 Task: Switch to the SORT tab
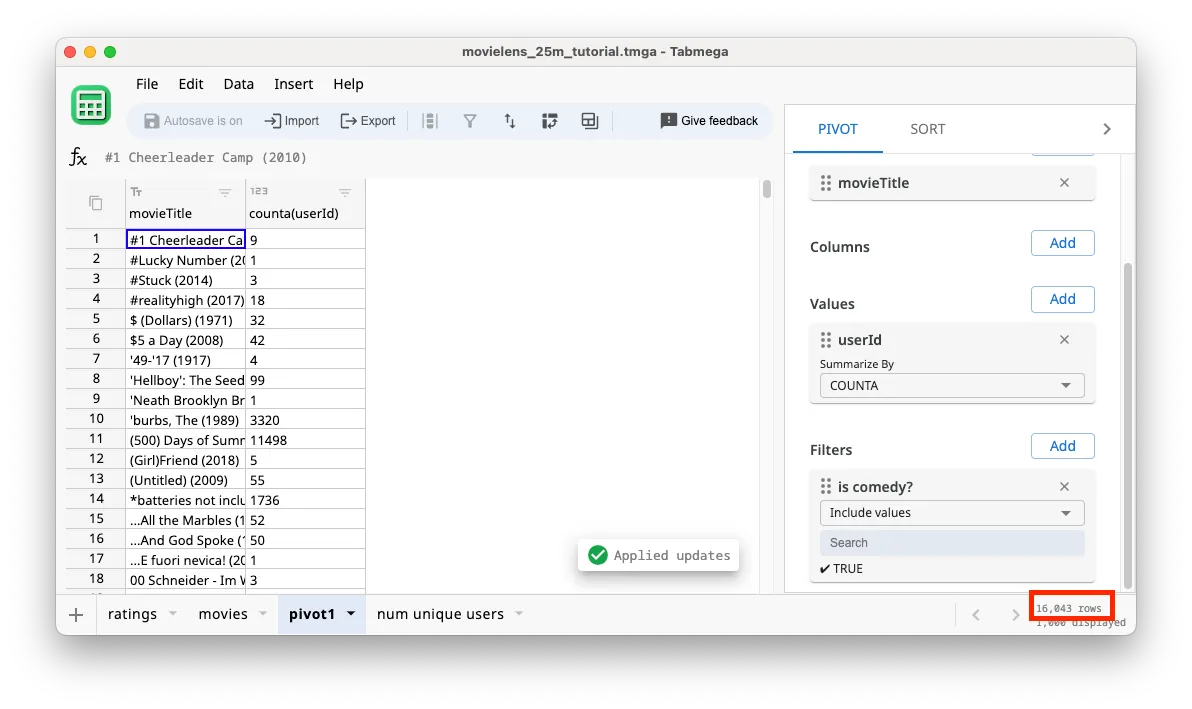click(927, 129)
